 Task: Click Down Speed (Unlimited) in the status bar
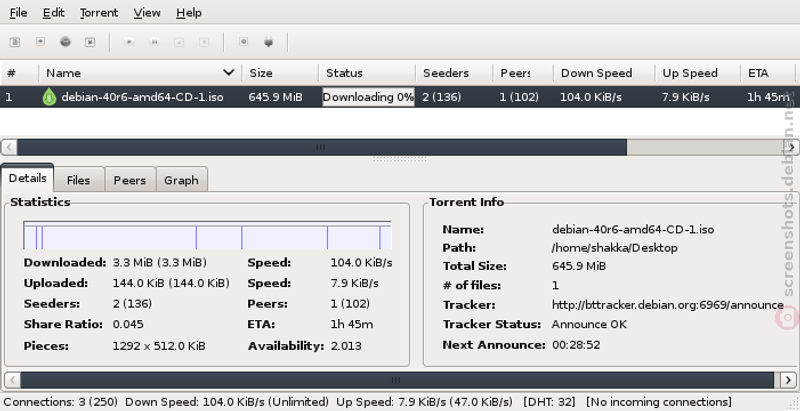click(x=227, y=402)
